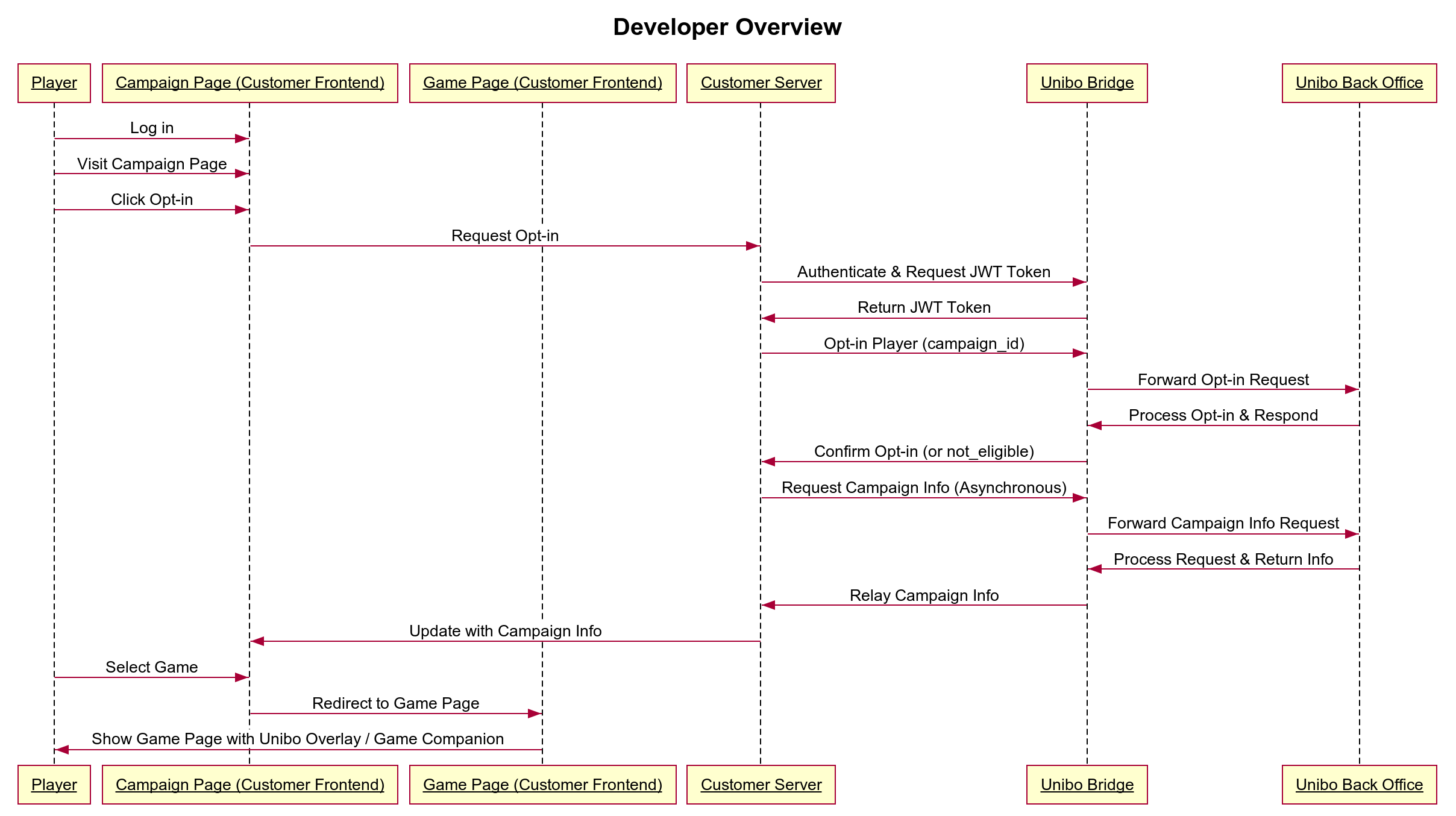The width and height of the screenshot is (1456, 816).
Task: Click bottom Game Page (Customer Frontend) box
Action: point(542,785)
